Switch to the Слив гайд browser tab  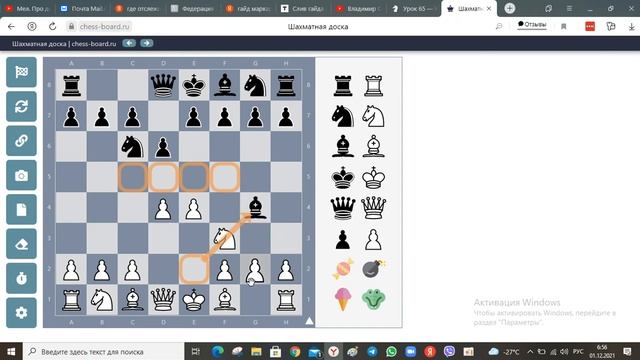point(303,8)
